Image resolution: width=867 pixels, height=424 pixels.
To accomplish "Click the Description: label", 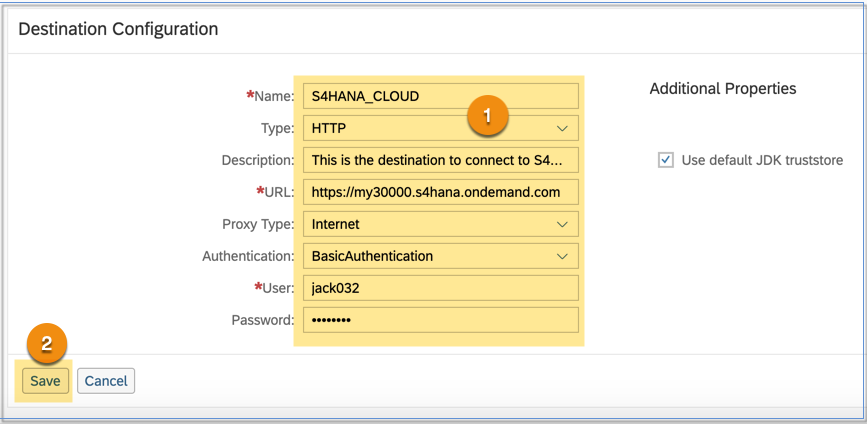I will (x=258, y=160).
